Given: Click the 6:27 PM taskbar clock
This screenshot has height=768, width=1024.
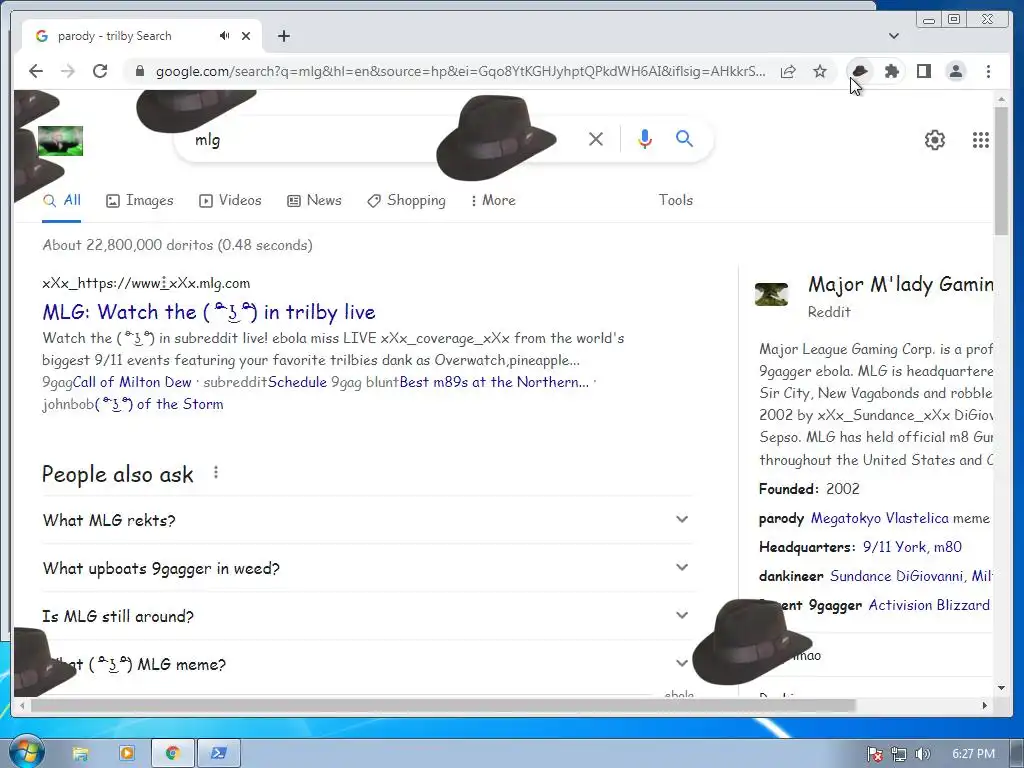Looking at the screenshot, I should click(x=973, y=754).
